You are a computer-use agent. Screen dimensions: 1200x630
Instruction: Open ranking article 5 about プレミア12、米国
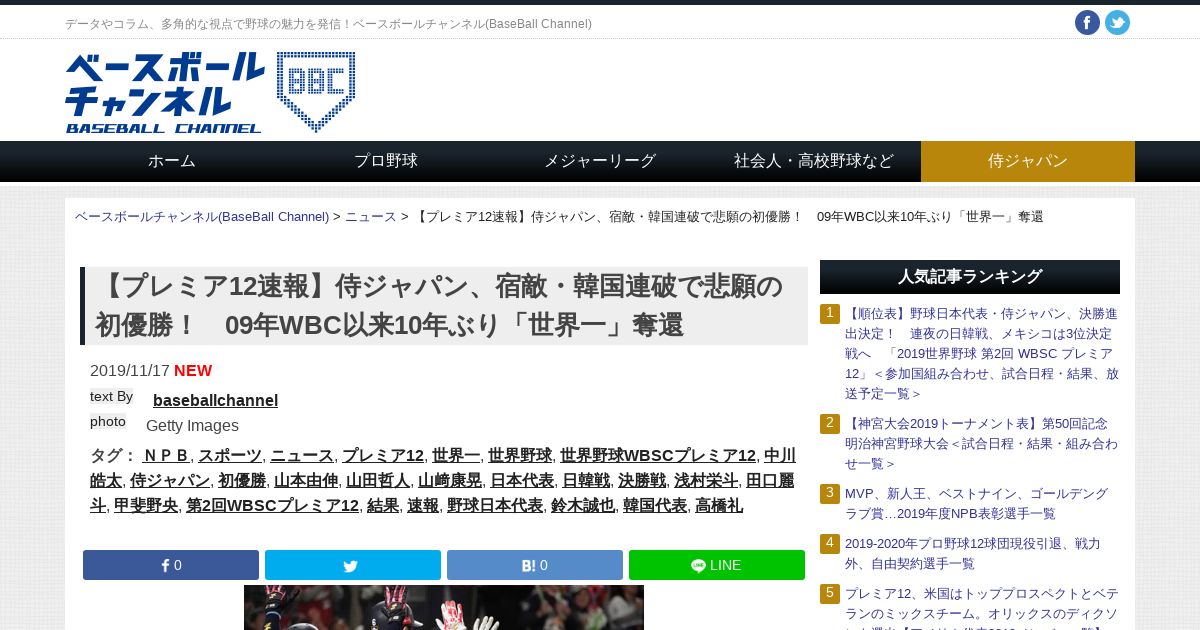click(x=982, y=607)
